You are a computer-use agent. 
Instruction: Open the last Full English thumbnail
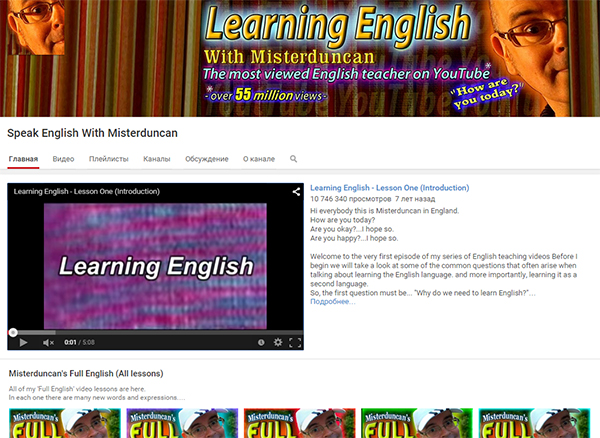pyautogui.click(x=536, y=423)
